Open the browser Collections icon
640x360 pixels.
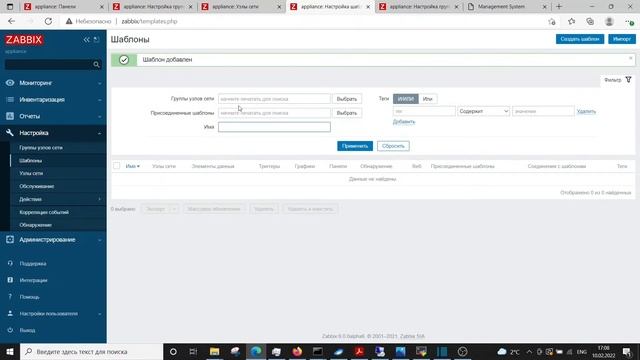(x=590, y=22)
